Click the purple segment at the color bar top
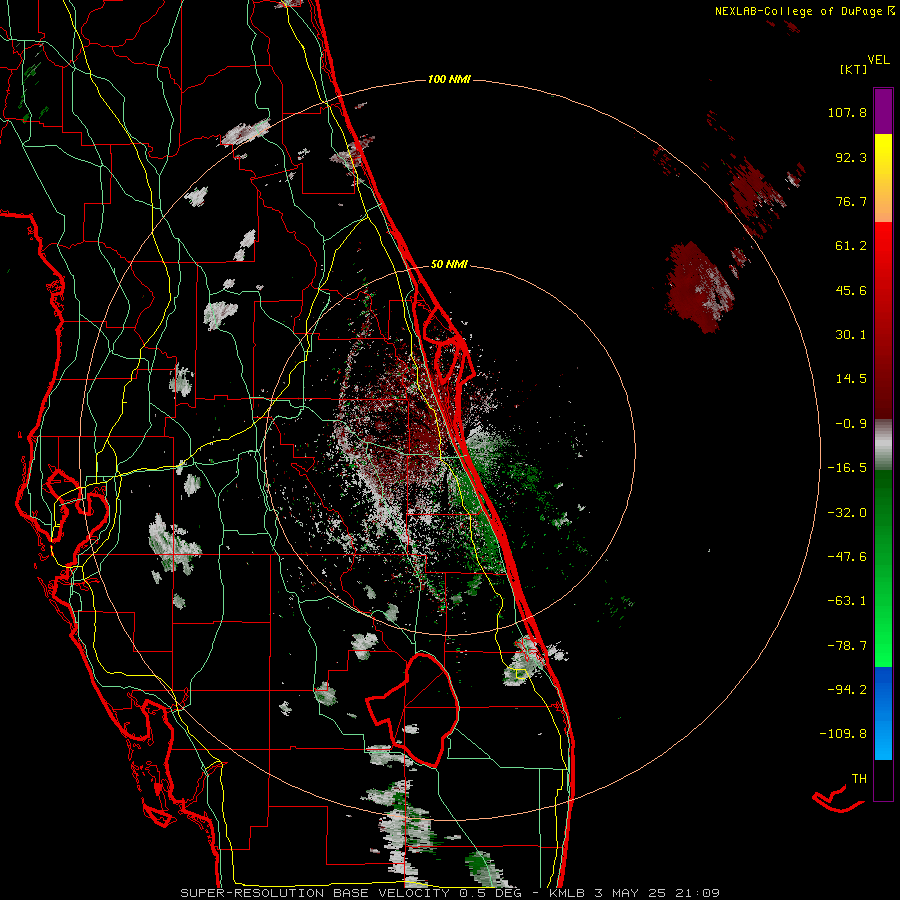The height and width of the screenshot is (900, 900). pos(883,111)
